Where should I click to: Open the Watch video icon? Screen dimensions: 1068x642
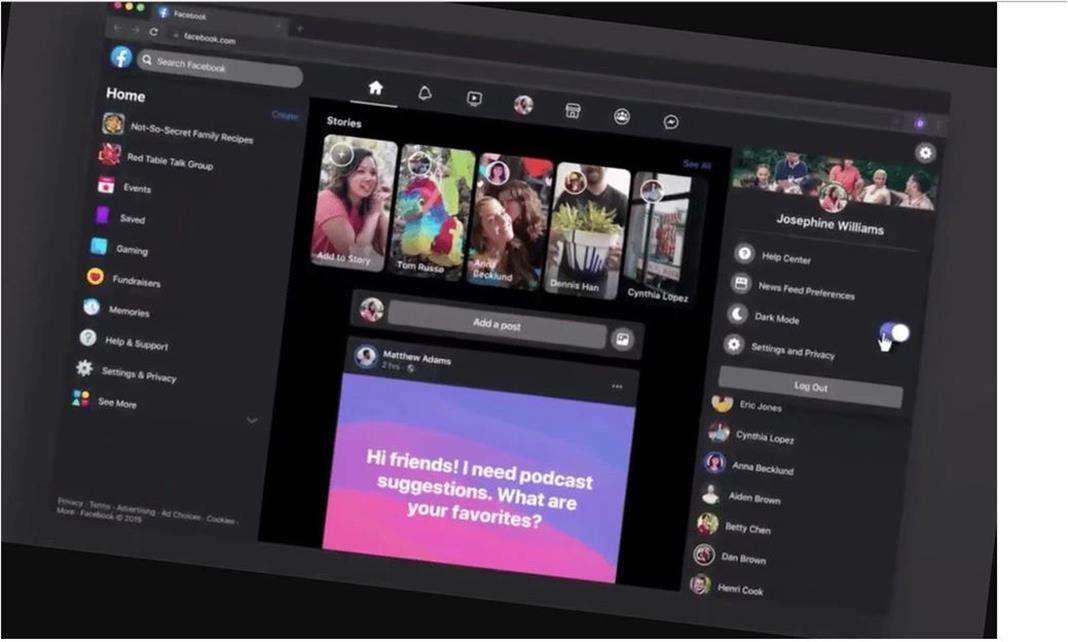pyautogui.click(x=474, y=99)
